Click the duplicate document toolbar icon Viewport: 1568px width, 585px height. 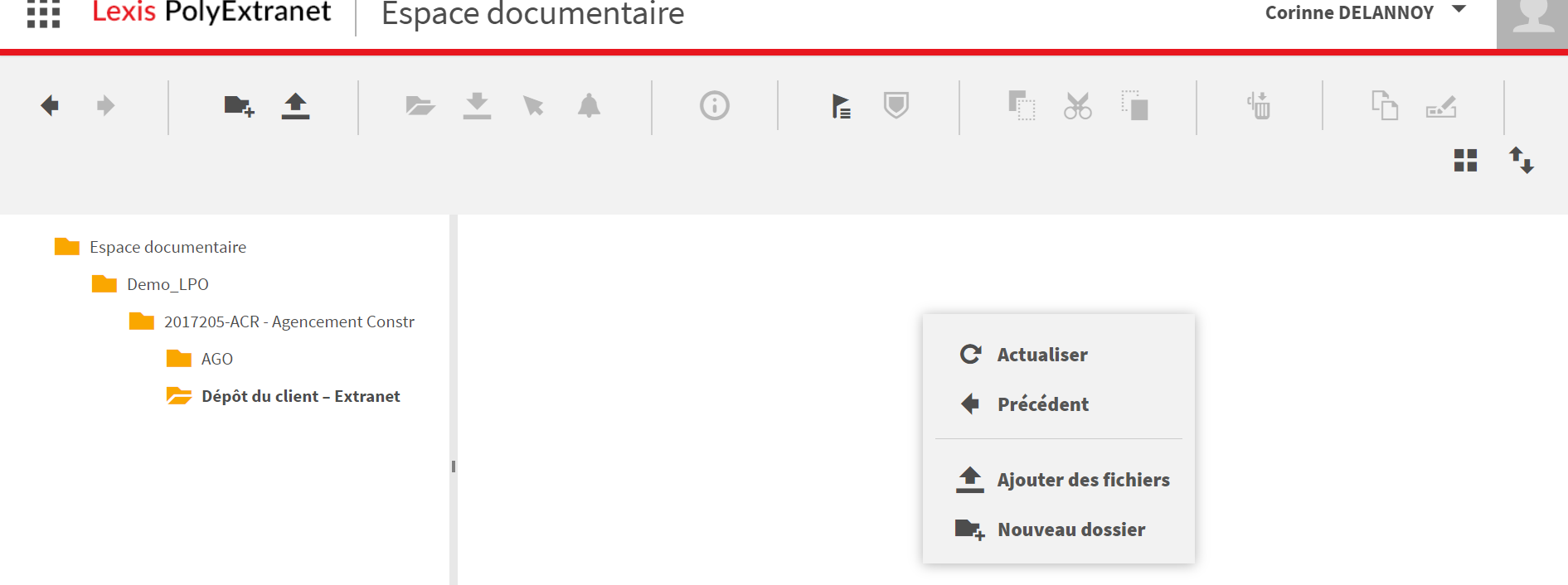pyautogui.click(x=1385, y=105)
